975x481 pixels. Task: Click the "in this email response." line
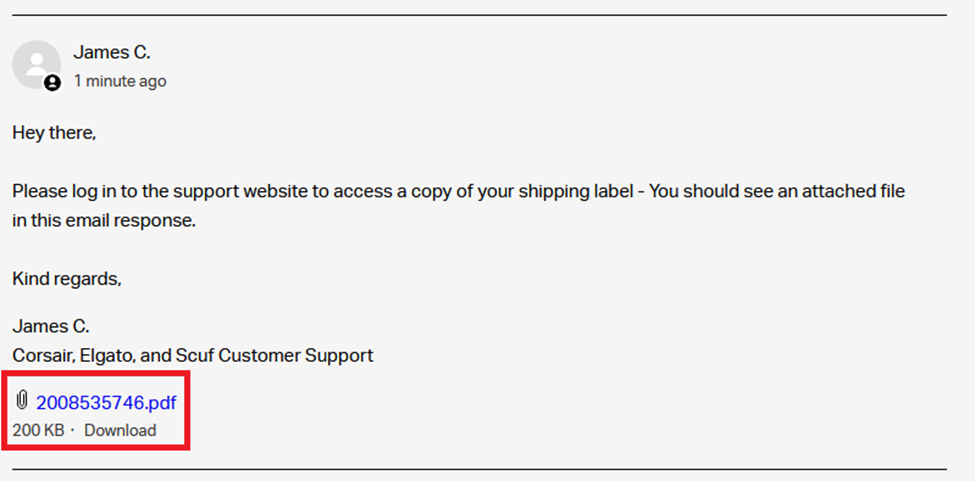(104, 221)
